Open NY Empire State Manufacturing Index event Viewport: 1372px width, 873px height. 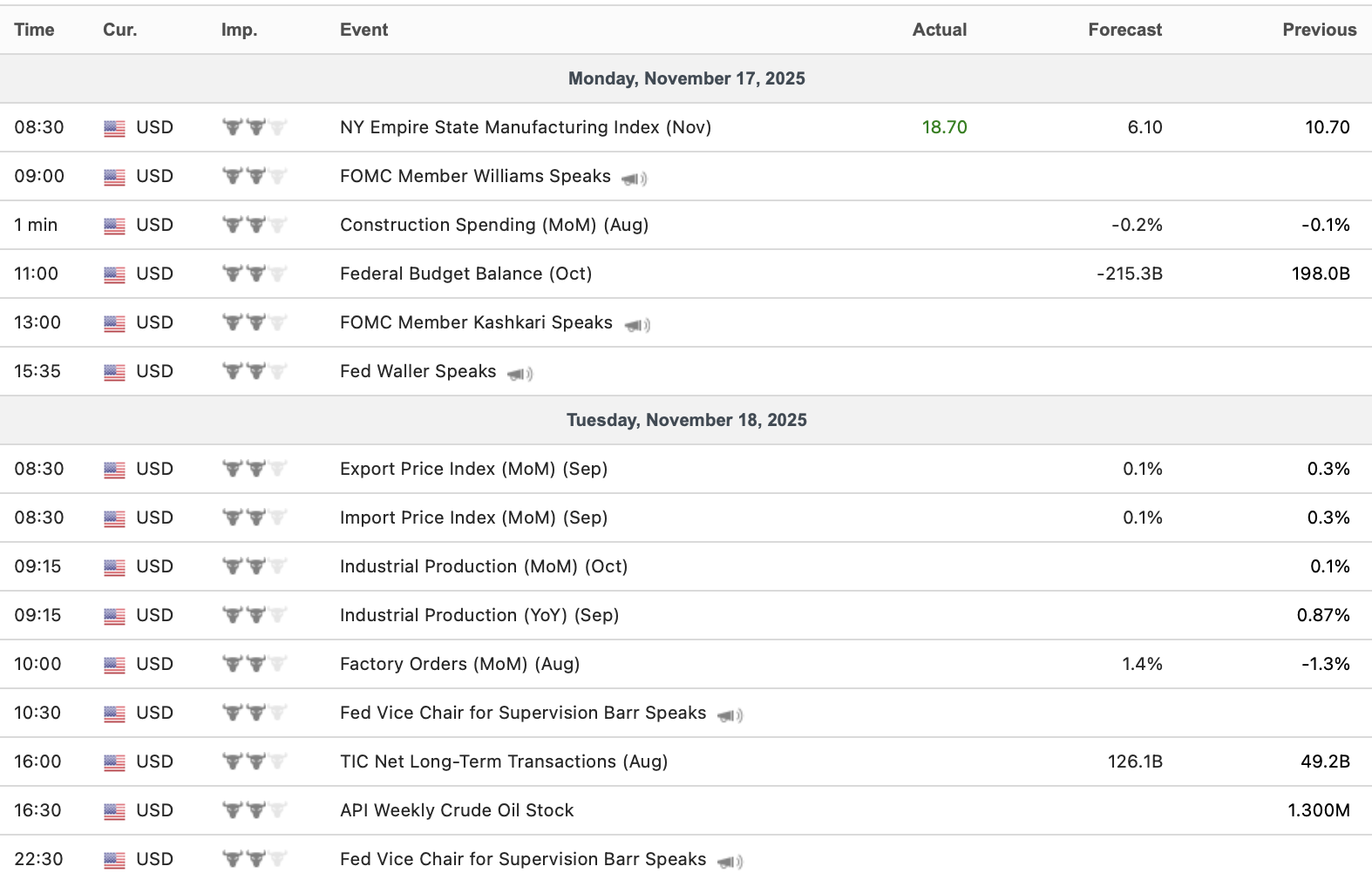coord(526,127)
